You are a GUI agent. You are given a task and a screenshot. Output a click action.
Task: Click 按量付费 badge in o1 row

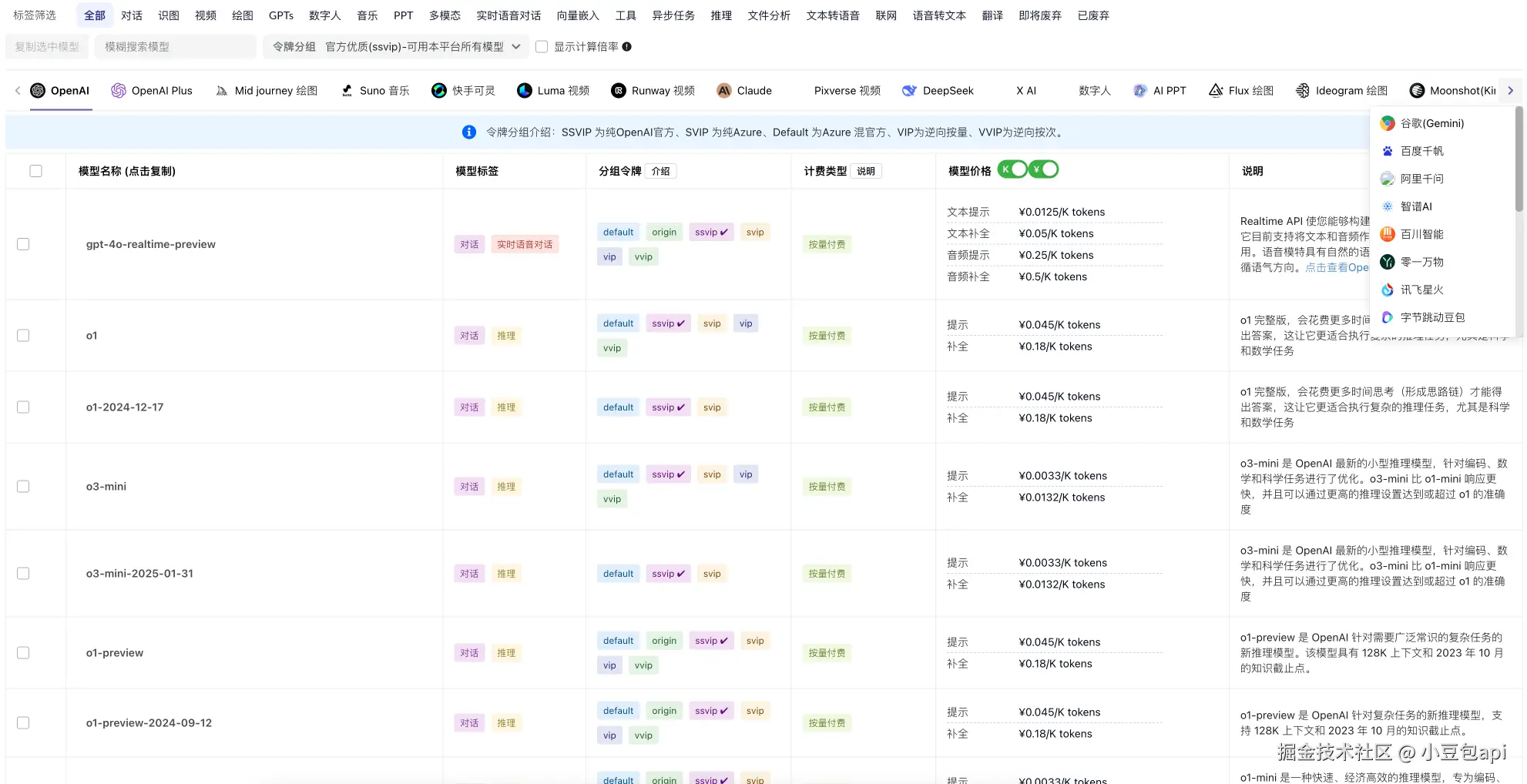point(827,336)
